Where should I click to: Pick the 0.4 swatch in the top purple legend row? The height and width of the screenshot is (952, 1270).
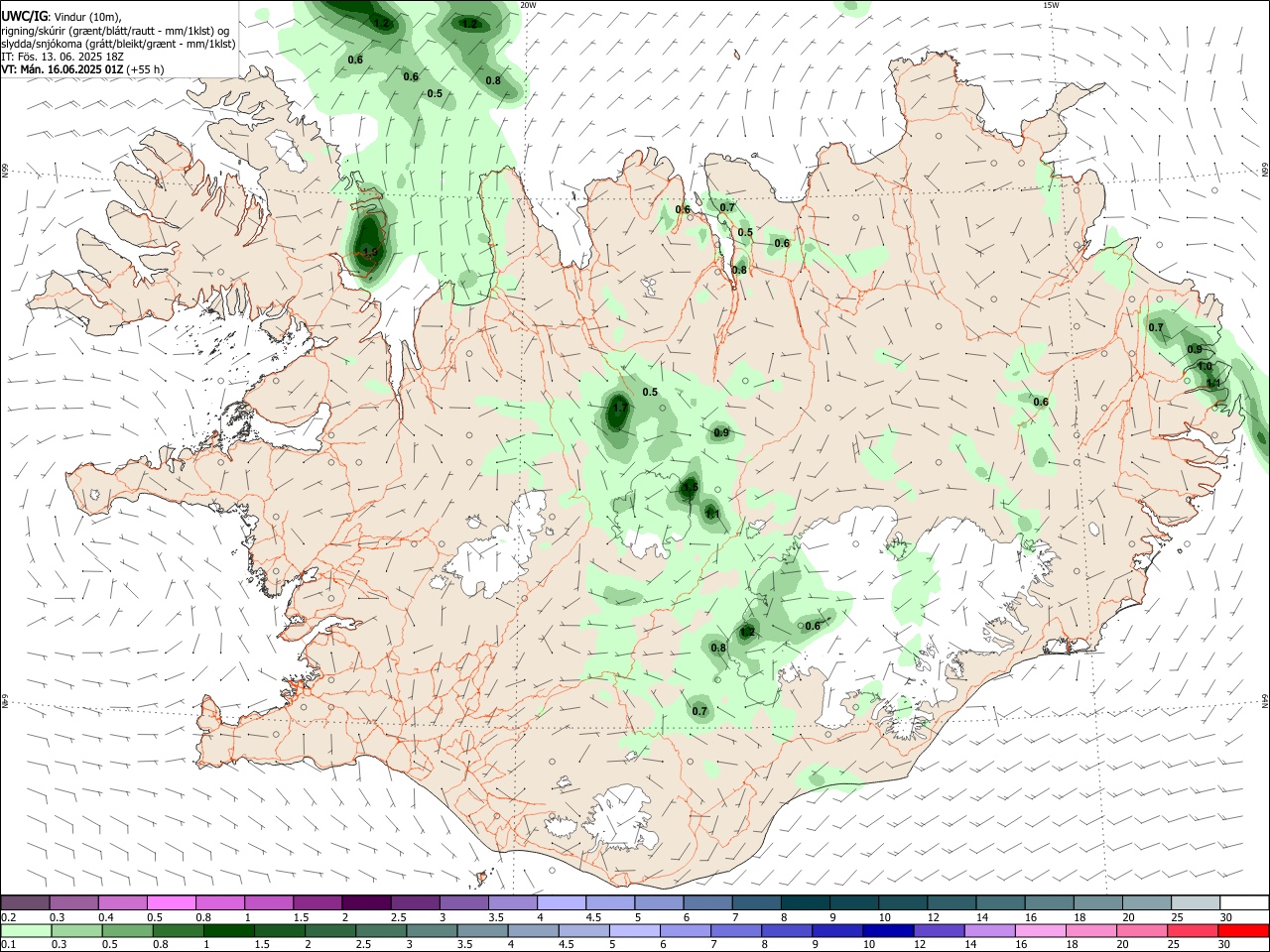122,903
